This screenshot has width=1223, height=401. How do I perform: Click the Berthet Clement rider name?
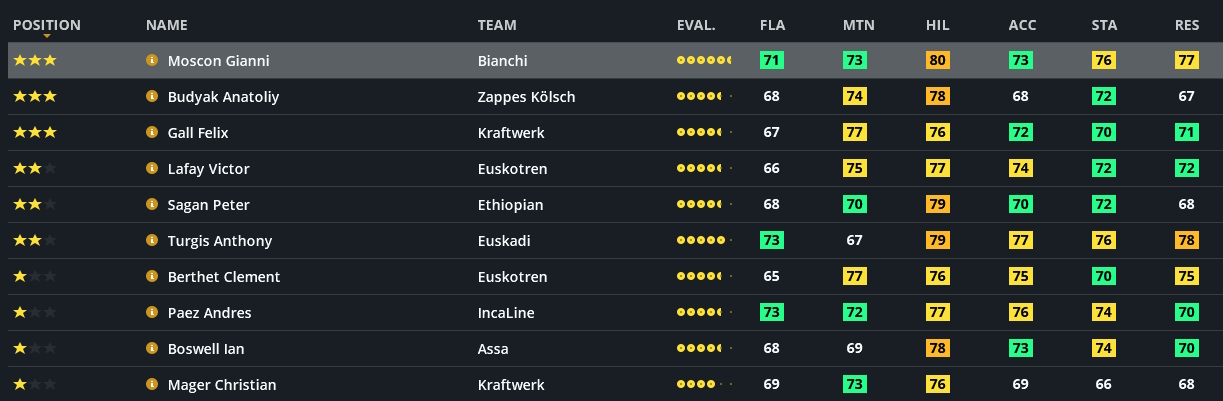coord(223,277)
